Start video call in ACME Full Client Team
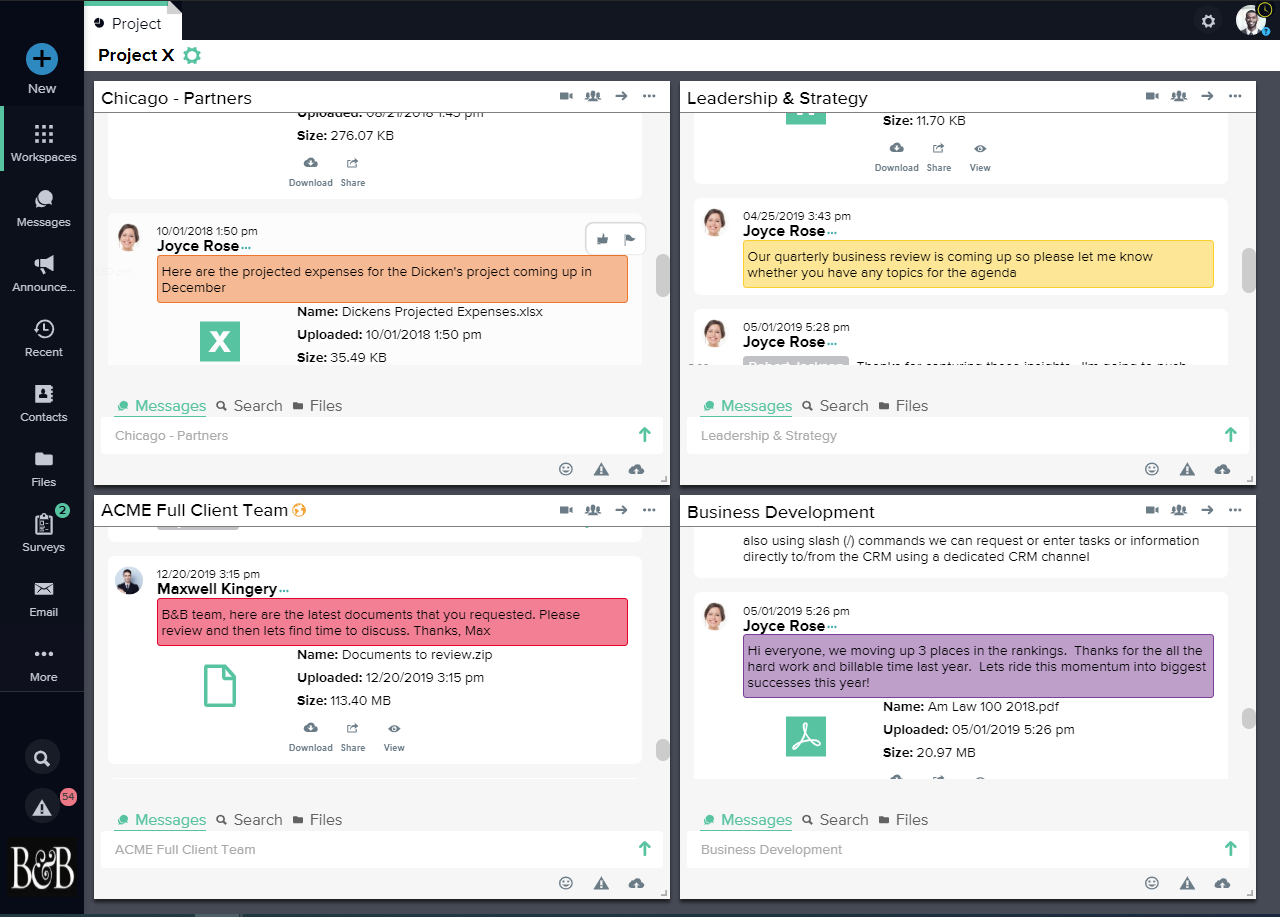 point(566,510)
